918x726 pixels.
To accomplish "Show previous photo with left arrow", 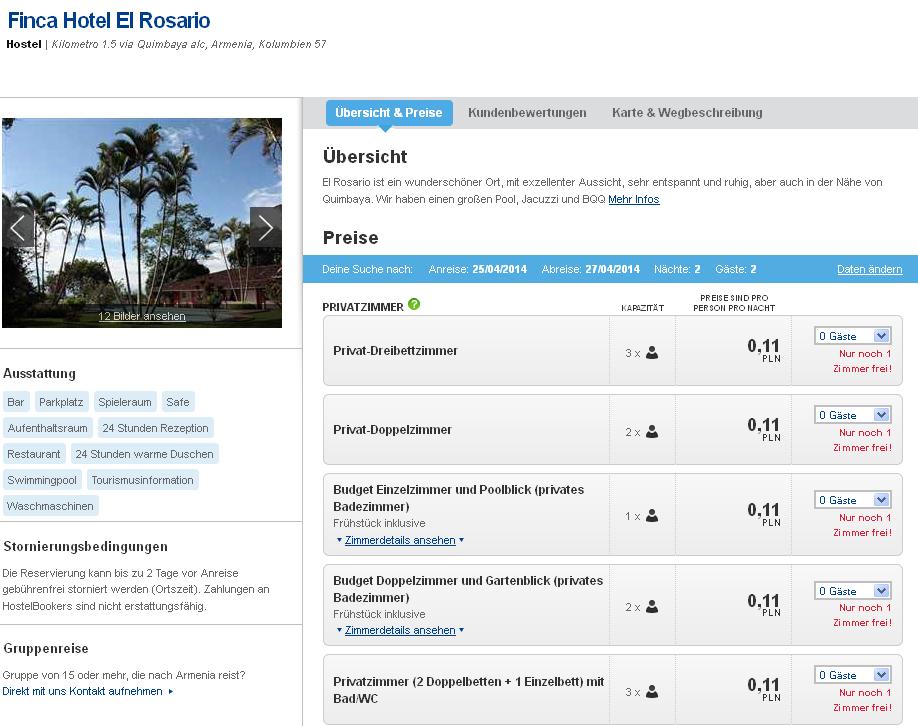I will 18,227.
